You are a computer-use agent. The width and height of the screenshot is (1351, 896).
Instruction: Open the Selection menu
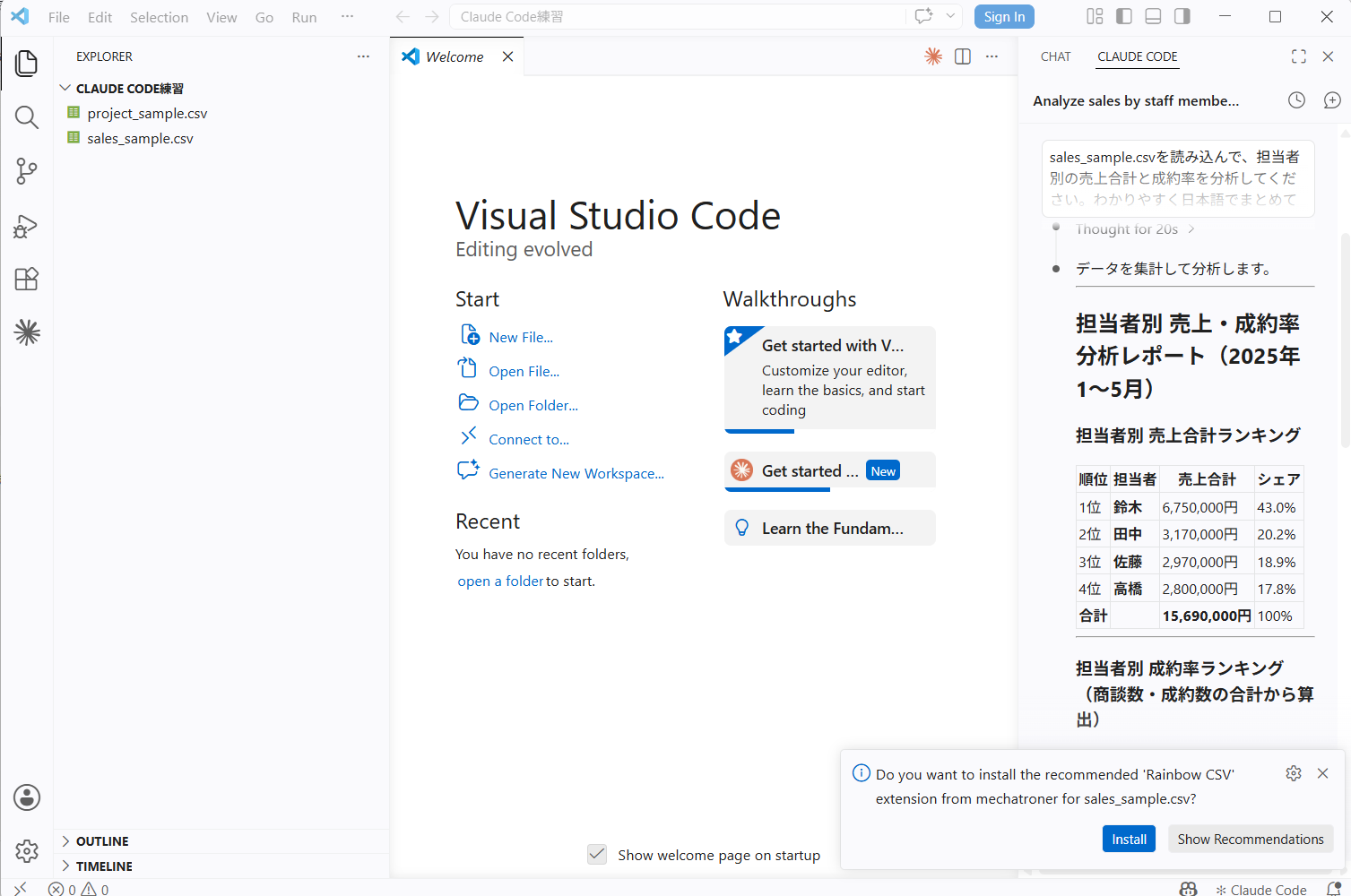point(160,17)
